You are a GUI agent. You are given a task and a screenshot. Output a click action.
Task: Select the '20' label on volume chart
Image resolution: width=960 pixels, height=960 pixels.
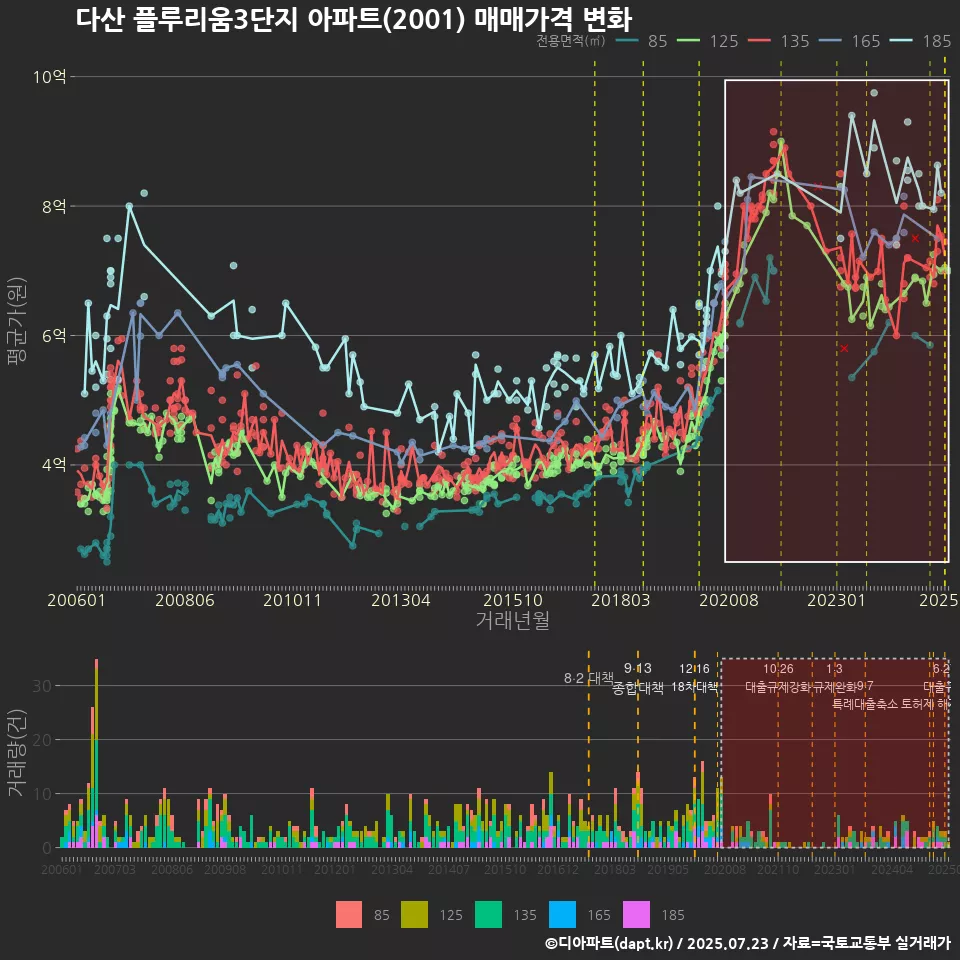pos(42,740)
